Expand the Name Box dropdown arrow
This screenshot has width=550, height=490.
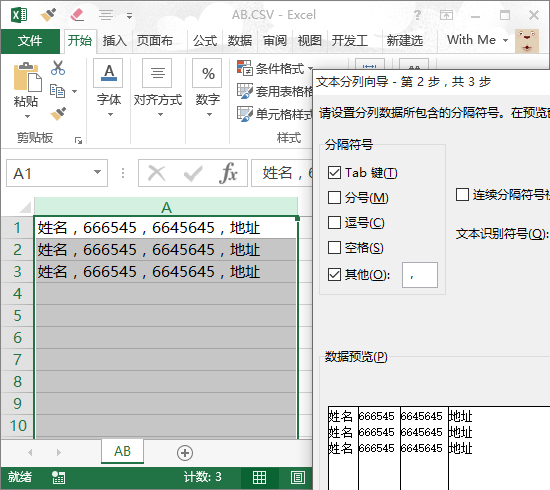pyautogui.click(x=97, y=173)
